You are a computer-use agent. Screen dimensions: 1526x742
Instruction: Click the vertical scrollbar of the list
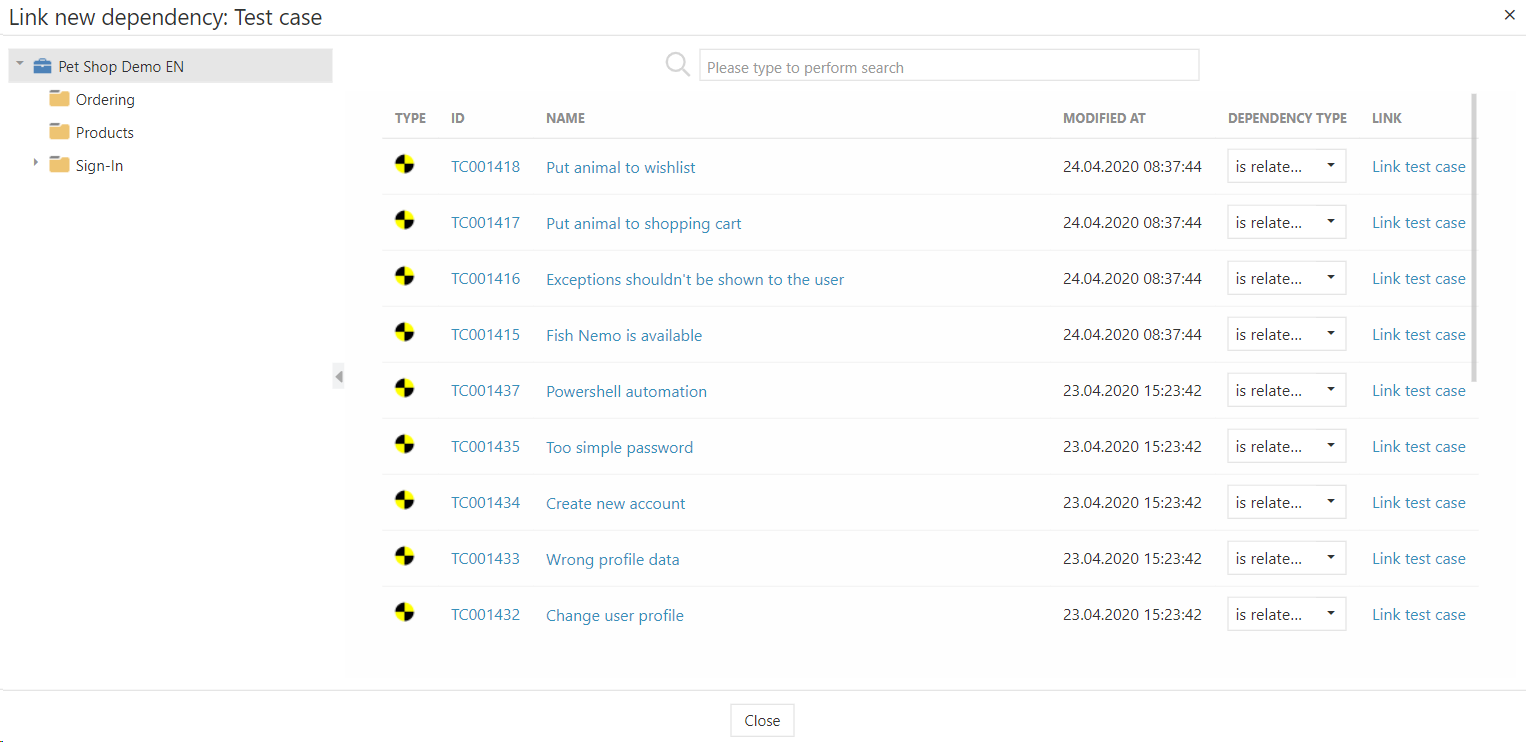pyautogui.click(x=1474, y=238)
